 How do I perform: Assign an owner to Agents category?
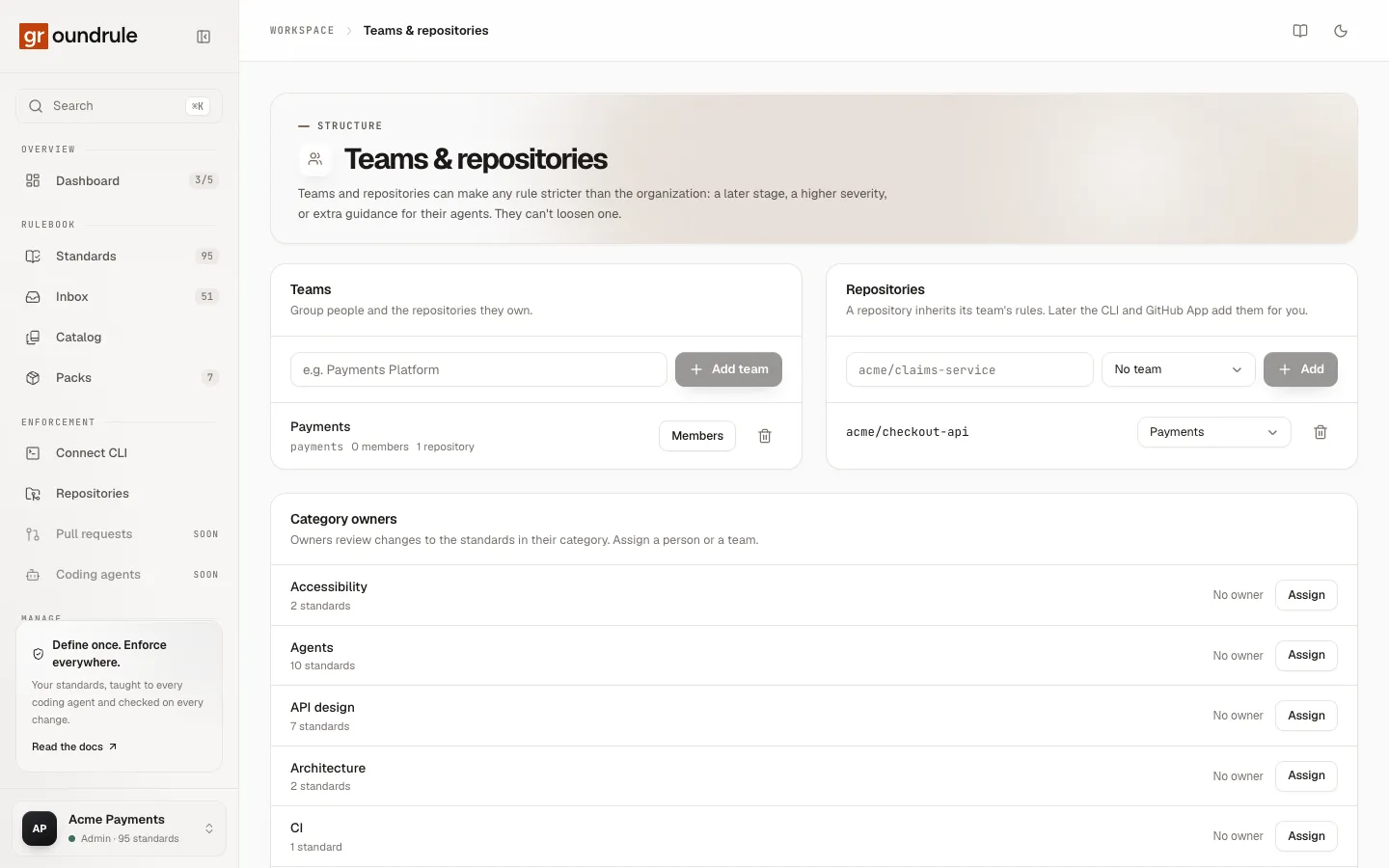(x=1306, y=656)
